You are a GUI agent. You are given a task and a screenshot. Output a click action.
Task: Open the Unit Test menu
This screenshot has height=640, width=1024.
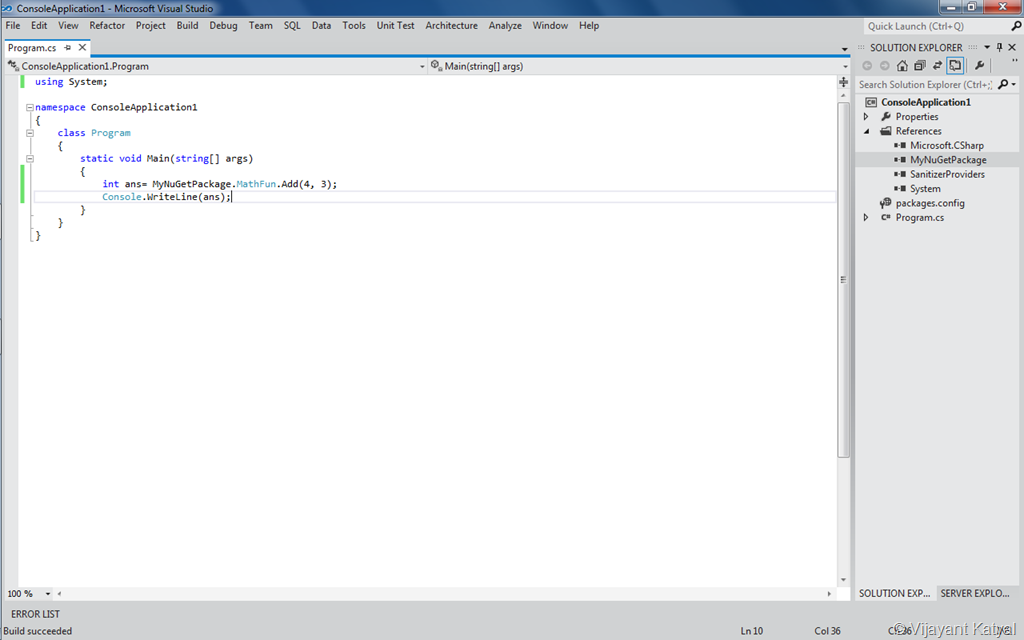click(x=395, y=25)
